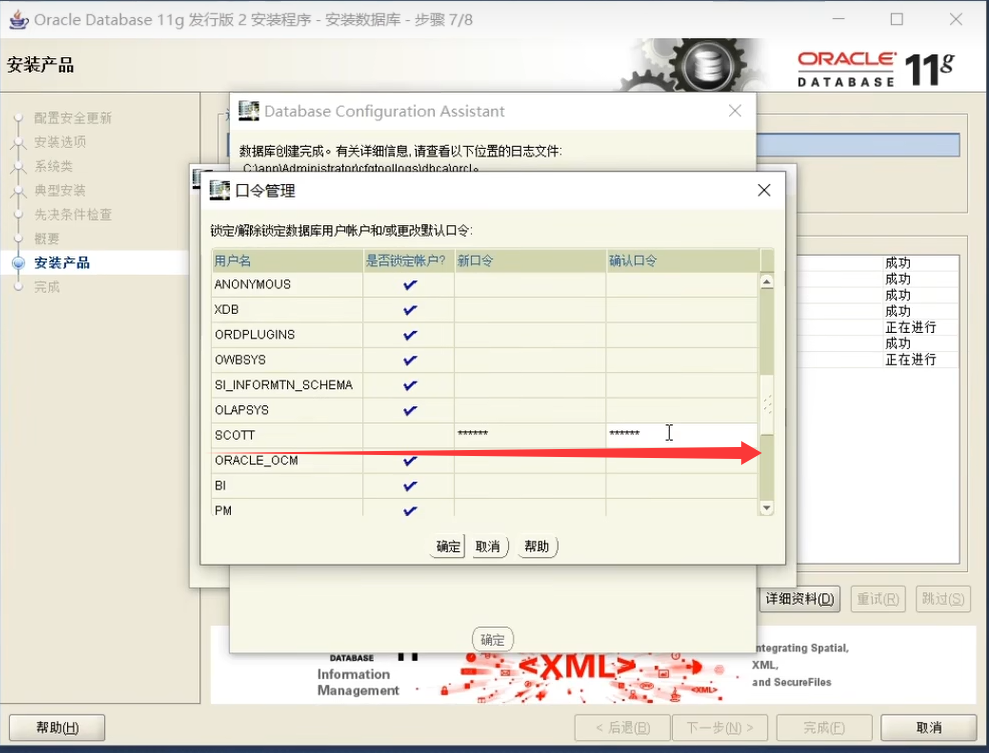Click 帮助(H) button in installer
The width and height of the screenshot is (989, 753).
(57, 727)
